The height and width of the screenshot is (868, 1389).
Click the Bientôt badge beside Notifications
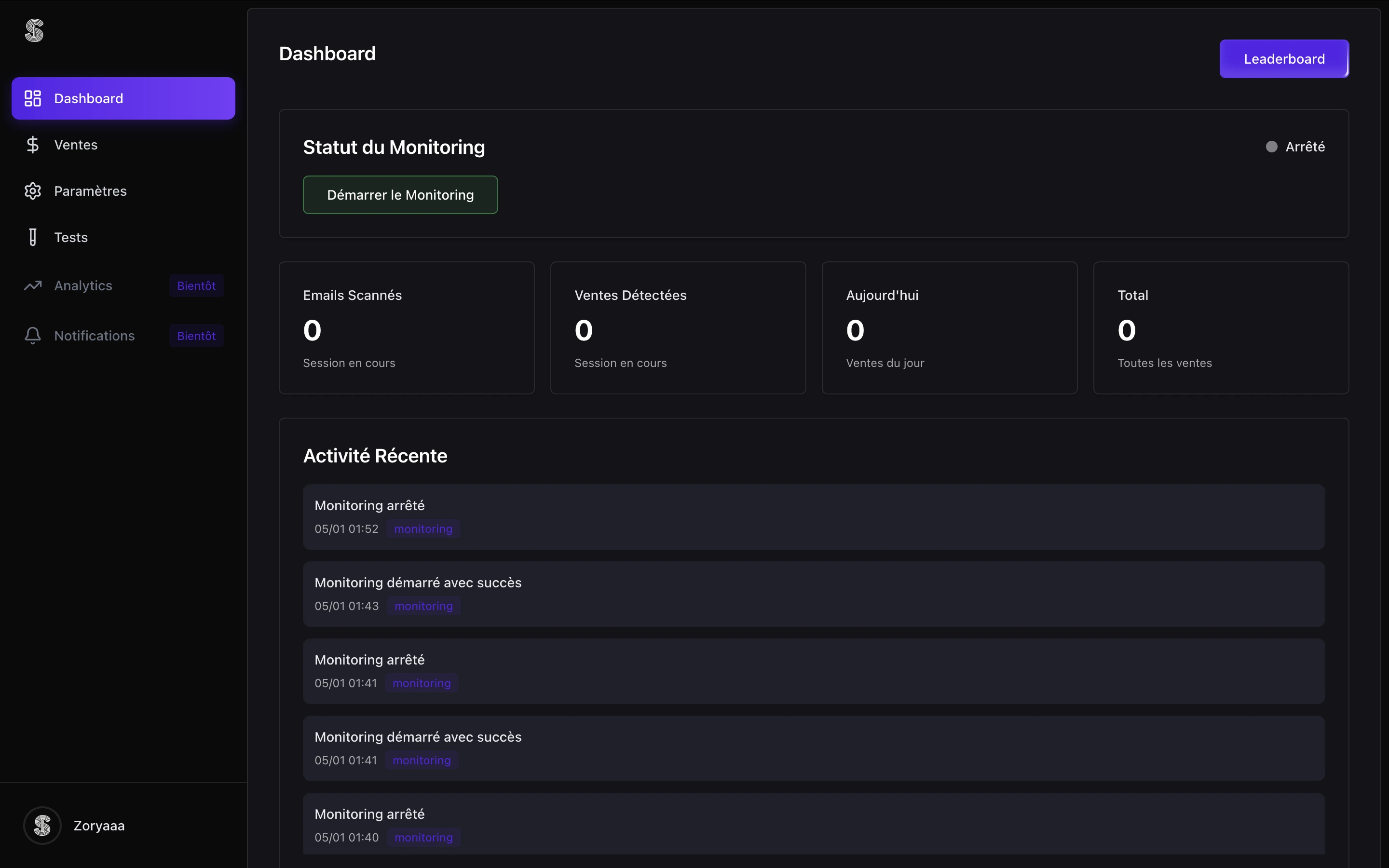click(196, 336)
